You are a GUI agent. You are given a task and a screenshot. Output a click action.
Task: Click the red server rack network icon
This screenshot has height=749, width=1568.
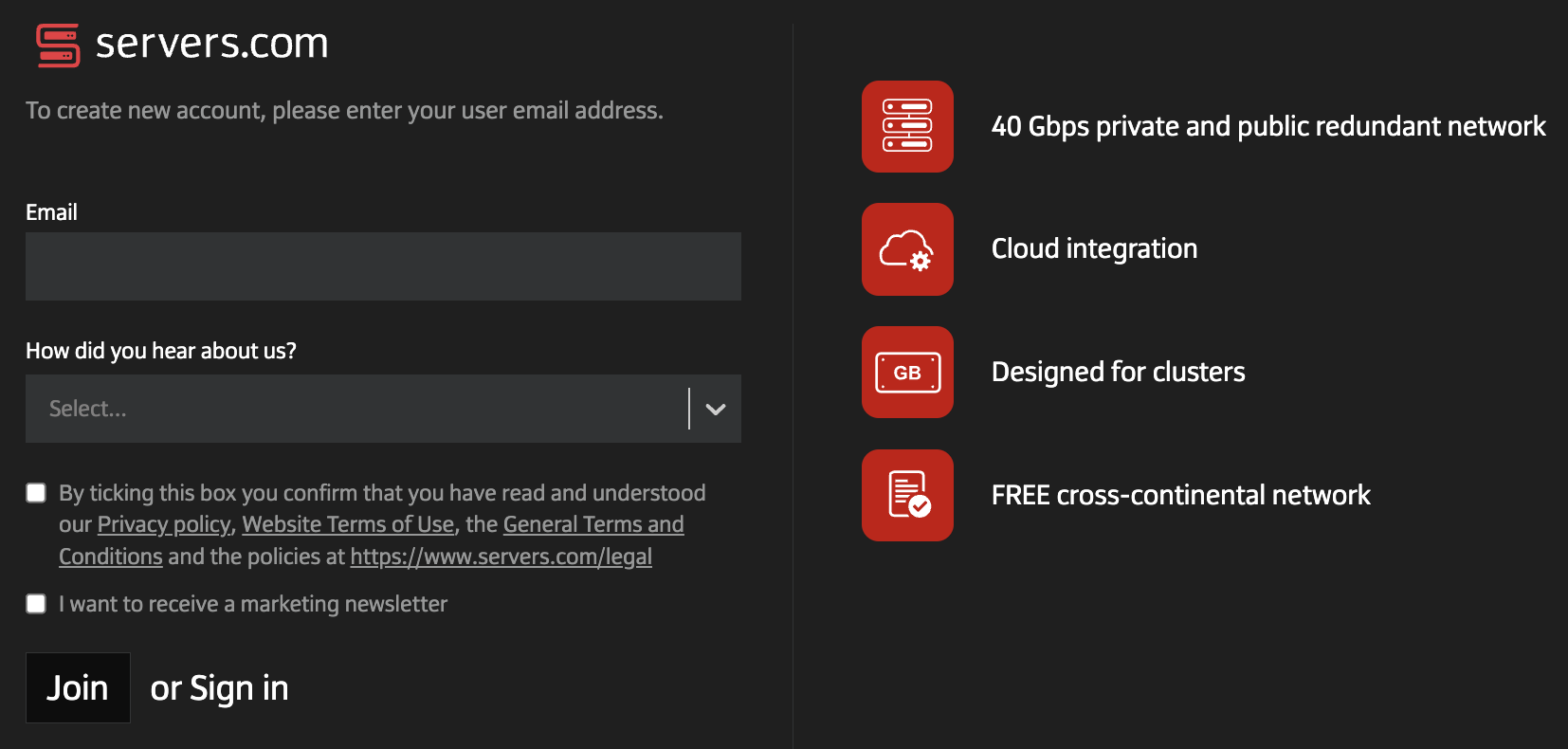(x=907, y=126)
